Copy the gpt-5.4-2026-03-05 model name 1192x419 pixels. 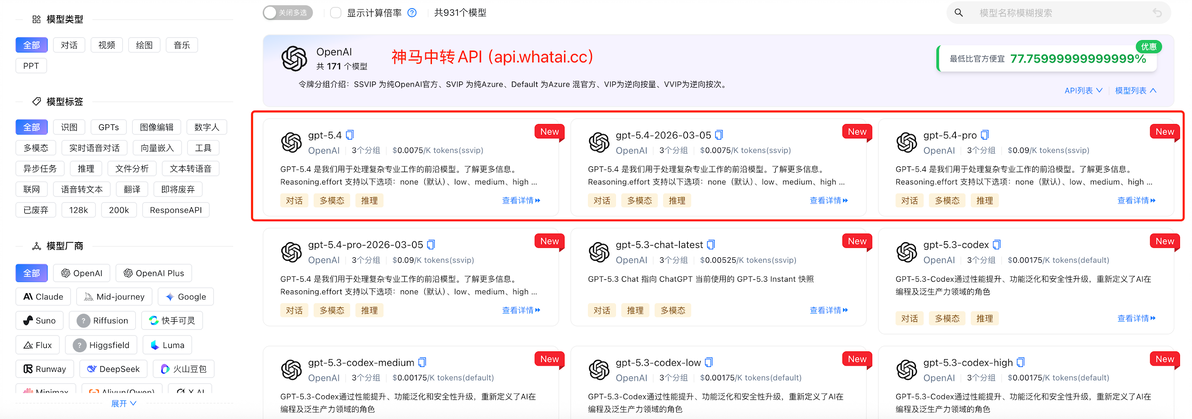coord(718,135)
